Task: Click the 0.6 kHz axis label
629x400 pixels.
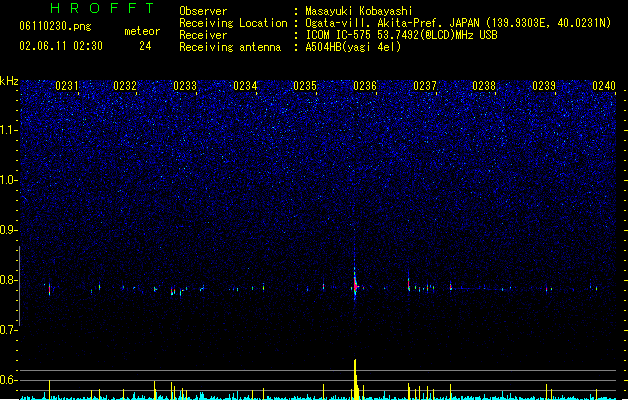Action: [8, 380]
